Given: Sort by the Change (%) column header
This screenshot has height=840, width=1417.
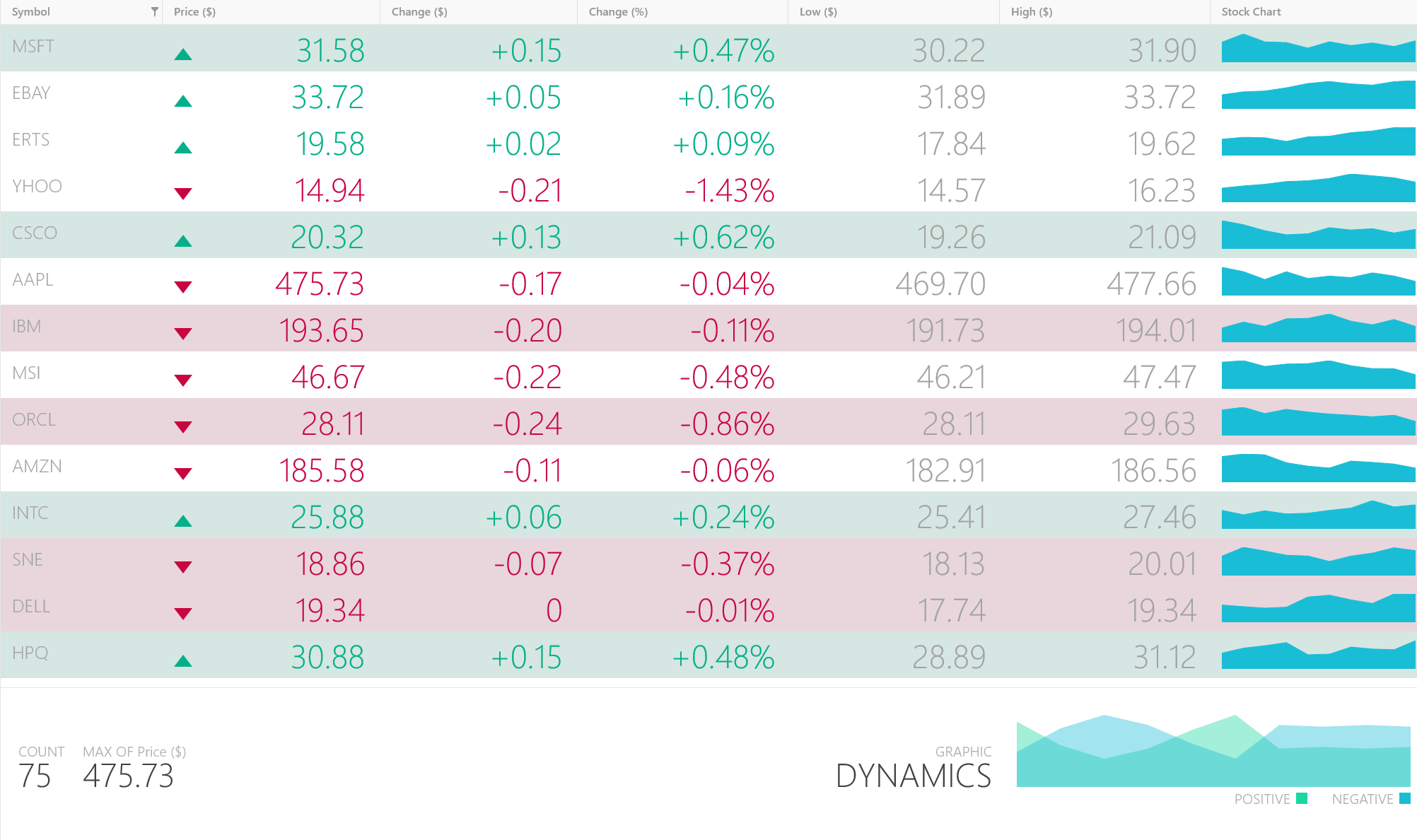Looking at the screenshot, I should pos(618,12).
